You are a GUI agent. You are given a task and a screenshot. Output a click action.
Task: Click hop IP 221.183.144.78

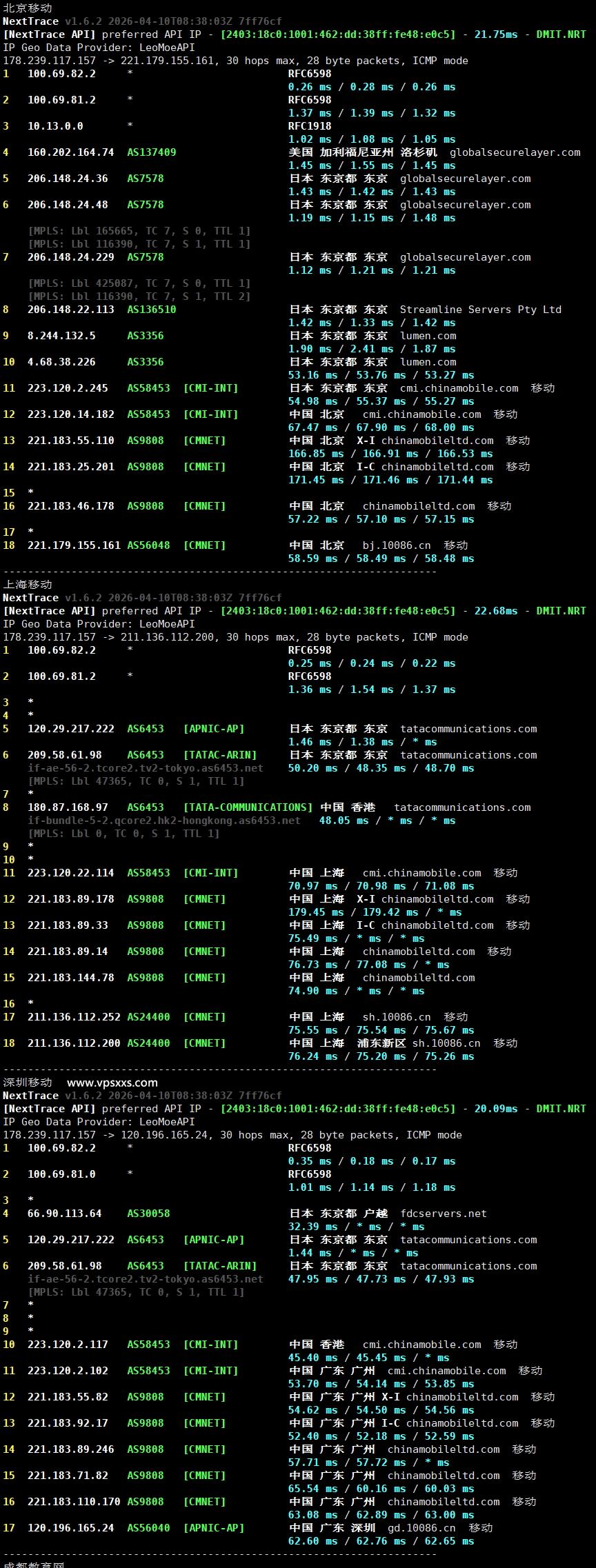click(x=71, y=978)
